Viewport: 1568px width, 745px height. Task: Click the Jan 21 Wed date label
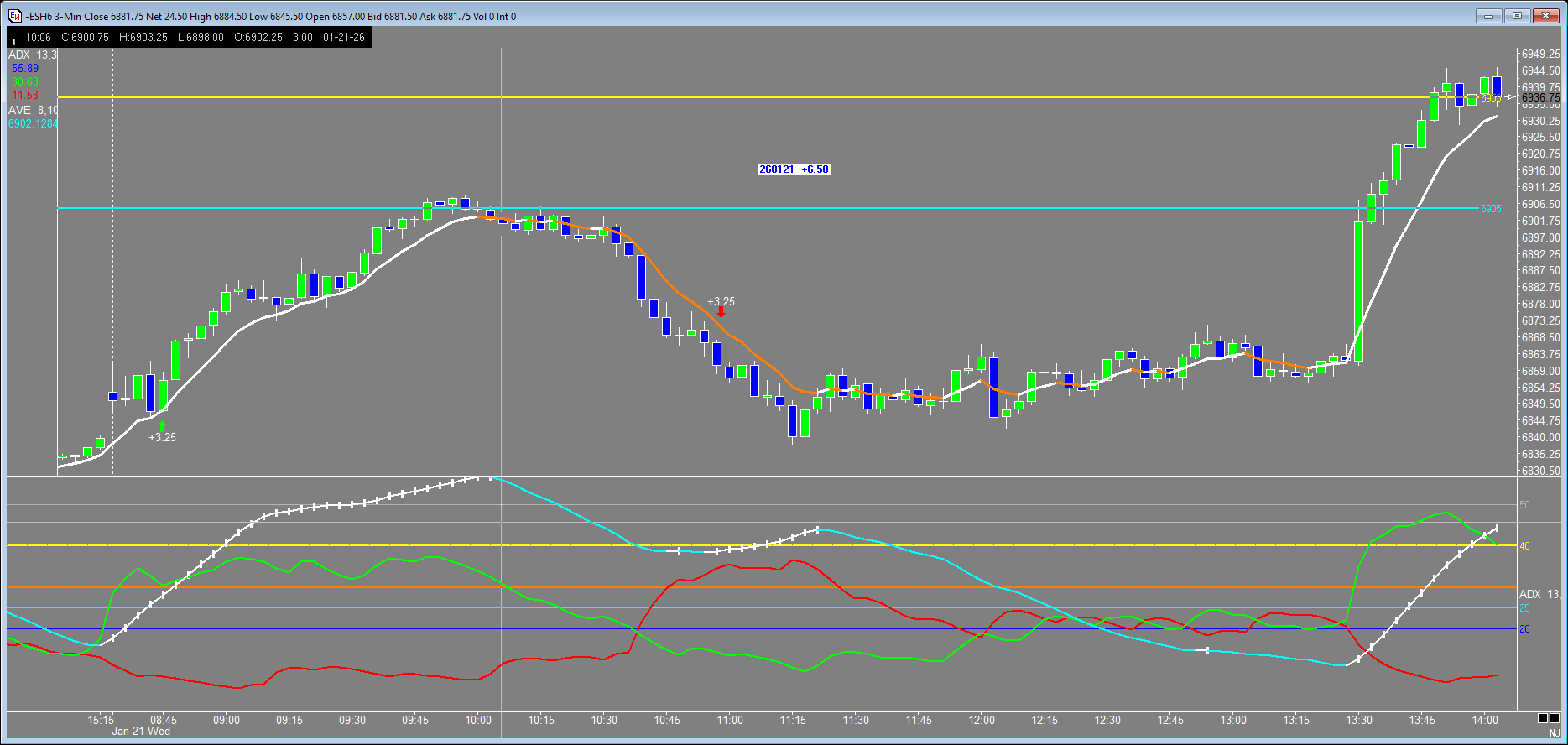(x=141, y=732)
